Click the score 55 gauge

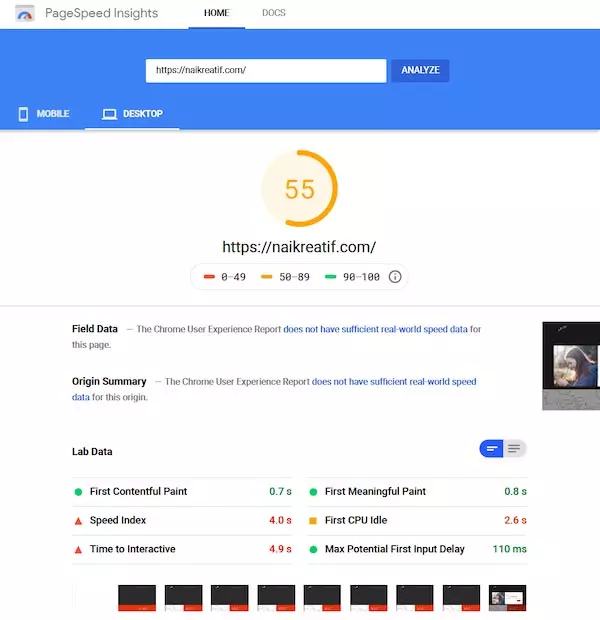[x=299, y=189]
